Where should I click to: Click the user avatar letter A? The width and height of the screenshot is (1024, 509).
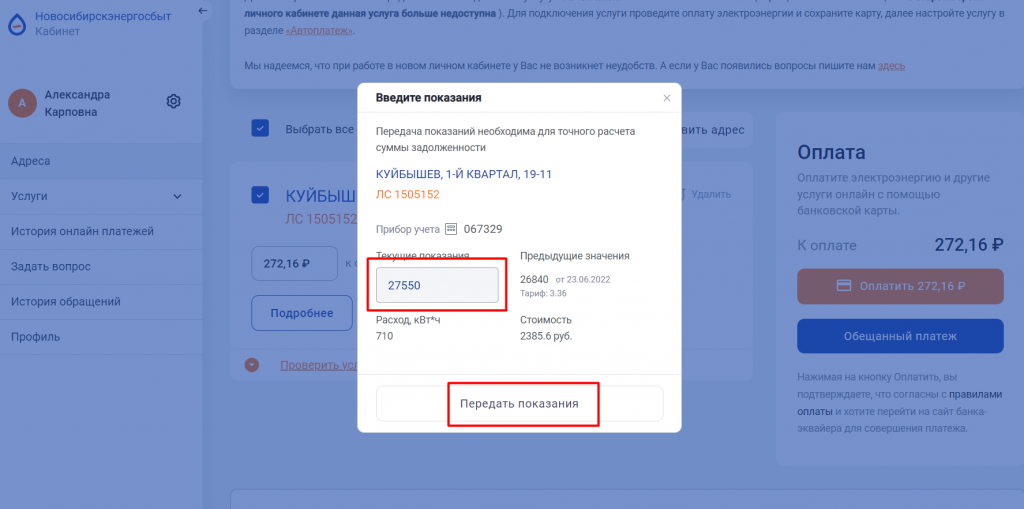pos(22,102)
